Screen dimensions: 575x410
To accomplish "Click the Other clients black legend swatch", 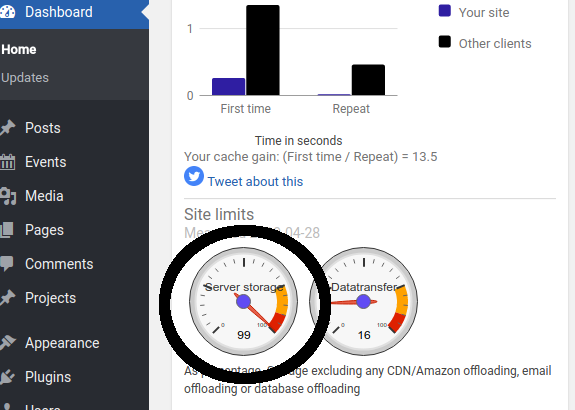I will 444,42.
